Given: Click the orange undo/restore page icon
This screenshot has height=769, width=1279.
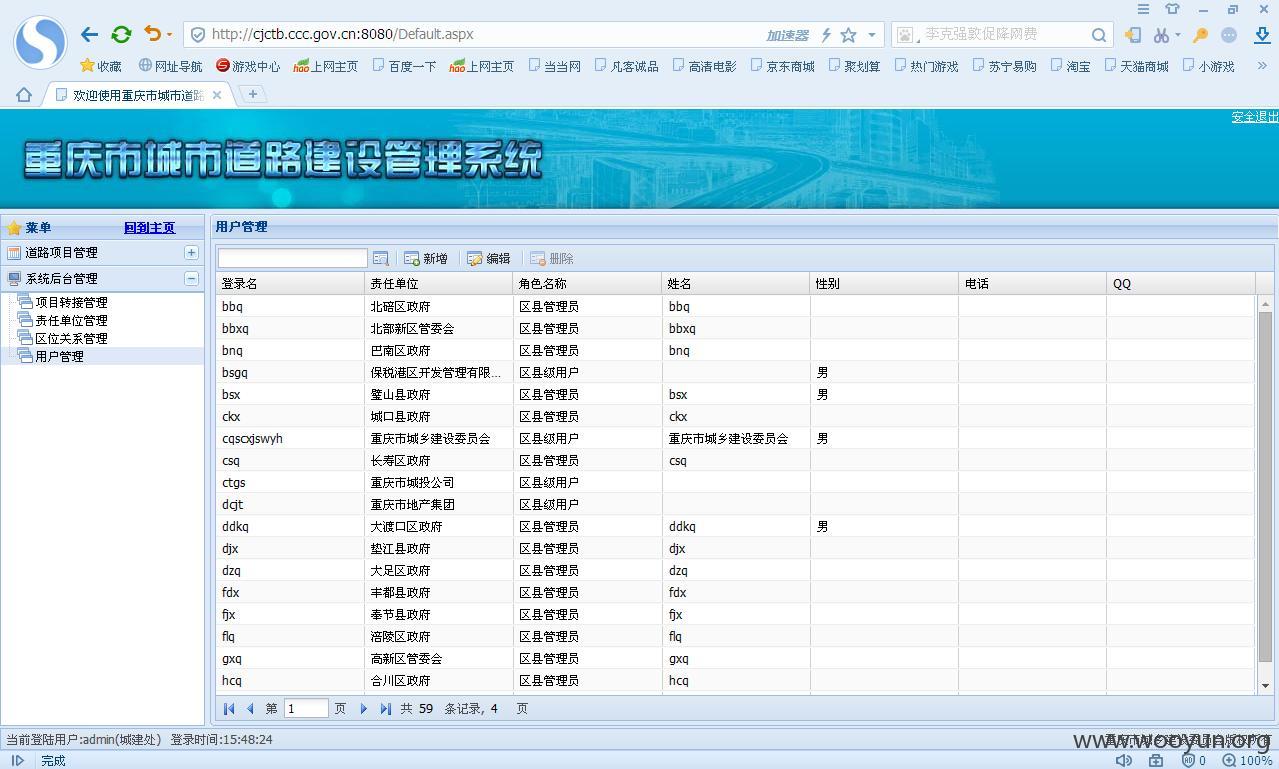Looking at the screenshot, I should pyautogui.click(x=152, y=34).
